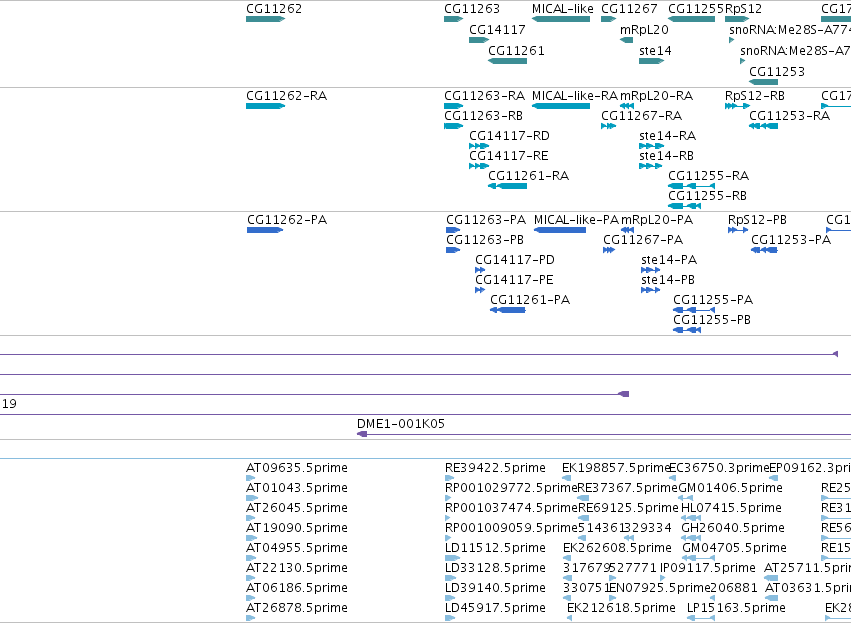Select the GH26040.5prime EST label
This screenshot has height=623, width=851.
pyautogui.click(x=733, y=528)
